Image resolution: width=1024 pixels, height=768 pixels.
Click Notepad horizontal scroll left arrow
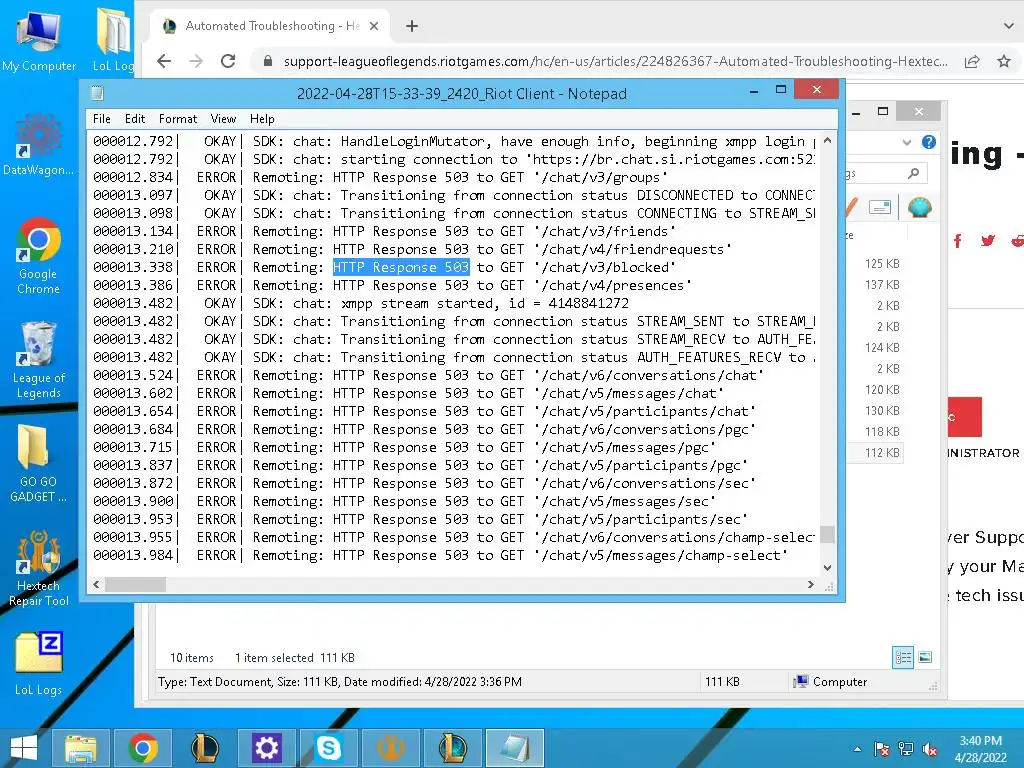pos(97,584)
